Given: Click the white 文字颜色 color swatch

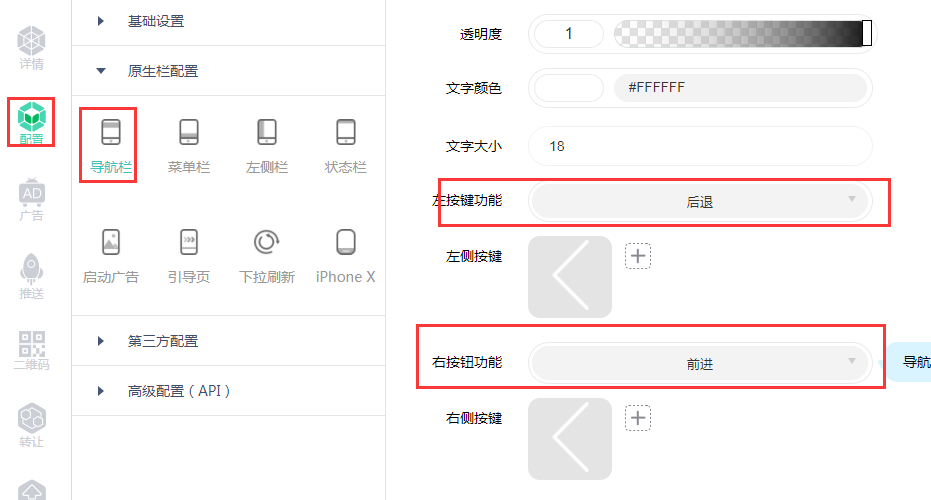Looking at the screenshot, I should point(569,88).
